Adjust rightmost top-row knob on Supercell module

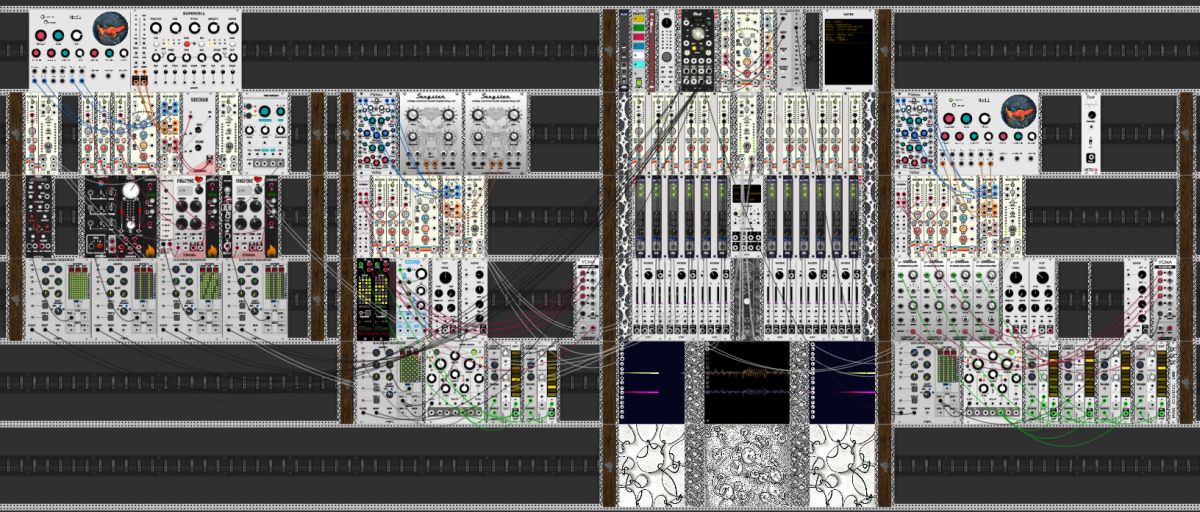coord(233,28)
